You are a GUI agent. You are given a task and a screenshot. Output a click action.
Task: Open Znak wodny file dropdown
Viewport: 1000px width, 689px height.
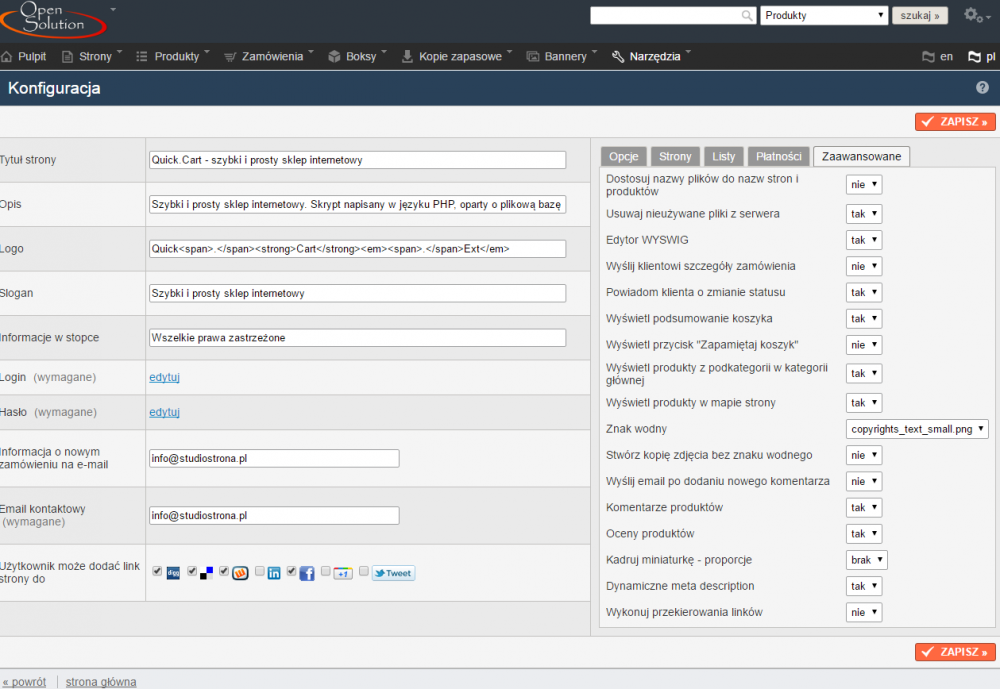pos(917,429)
